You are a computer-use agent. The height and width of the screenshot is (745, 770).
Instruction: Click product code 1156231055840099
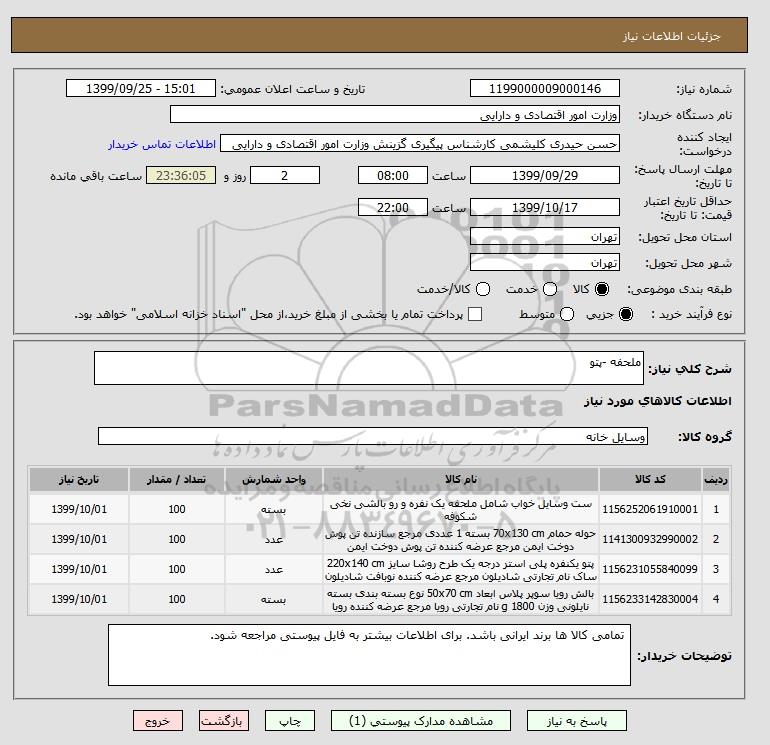(x=650, y=569)
